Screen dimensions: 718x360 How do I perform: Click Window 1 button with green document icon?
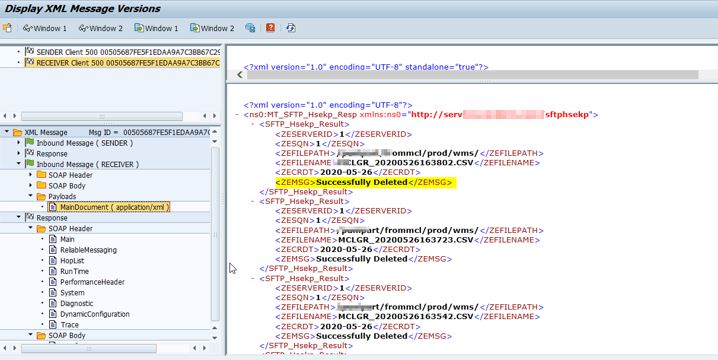coord(156,28)
